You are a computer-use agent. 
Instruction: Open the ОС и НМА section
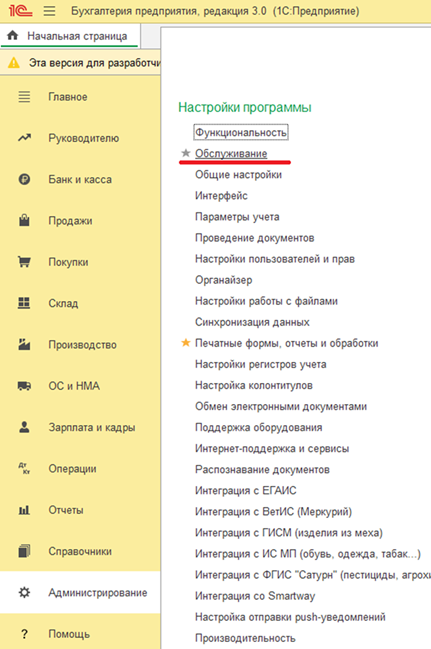80,386
